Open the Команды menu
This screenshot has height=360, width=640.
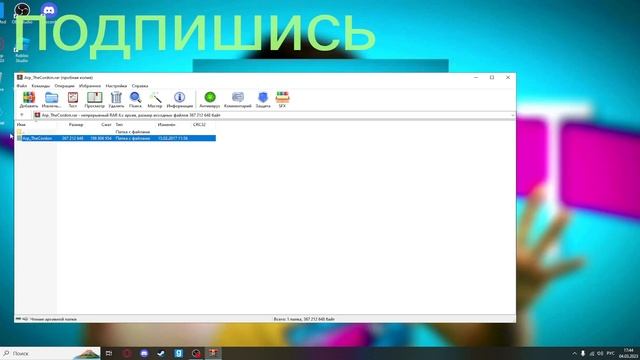[41, 86]
